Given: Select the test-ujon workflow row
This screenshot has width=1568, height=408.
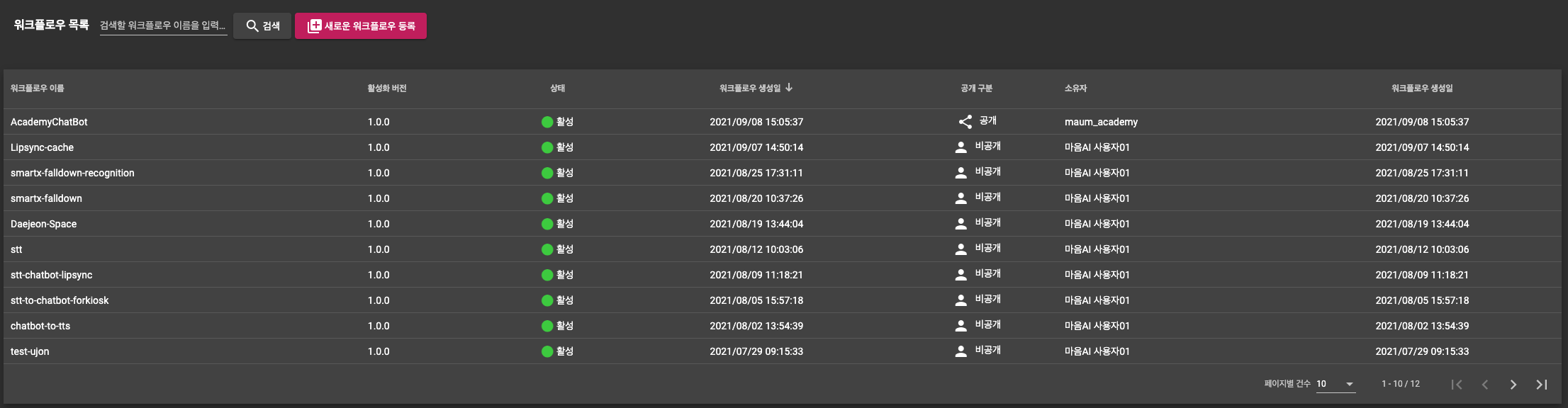Looking at the screenshot, I should click(x=30, y=351).
